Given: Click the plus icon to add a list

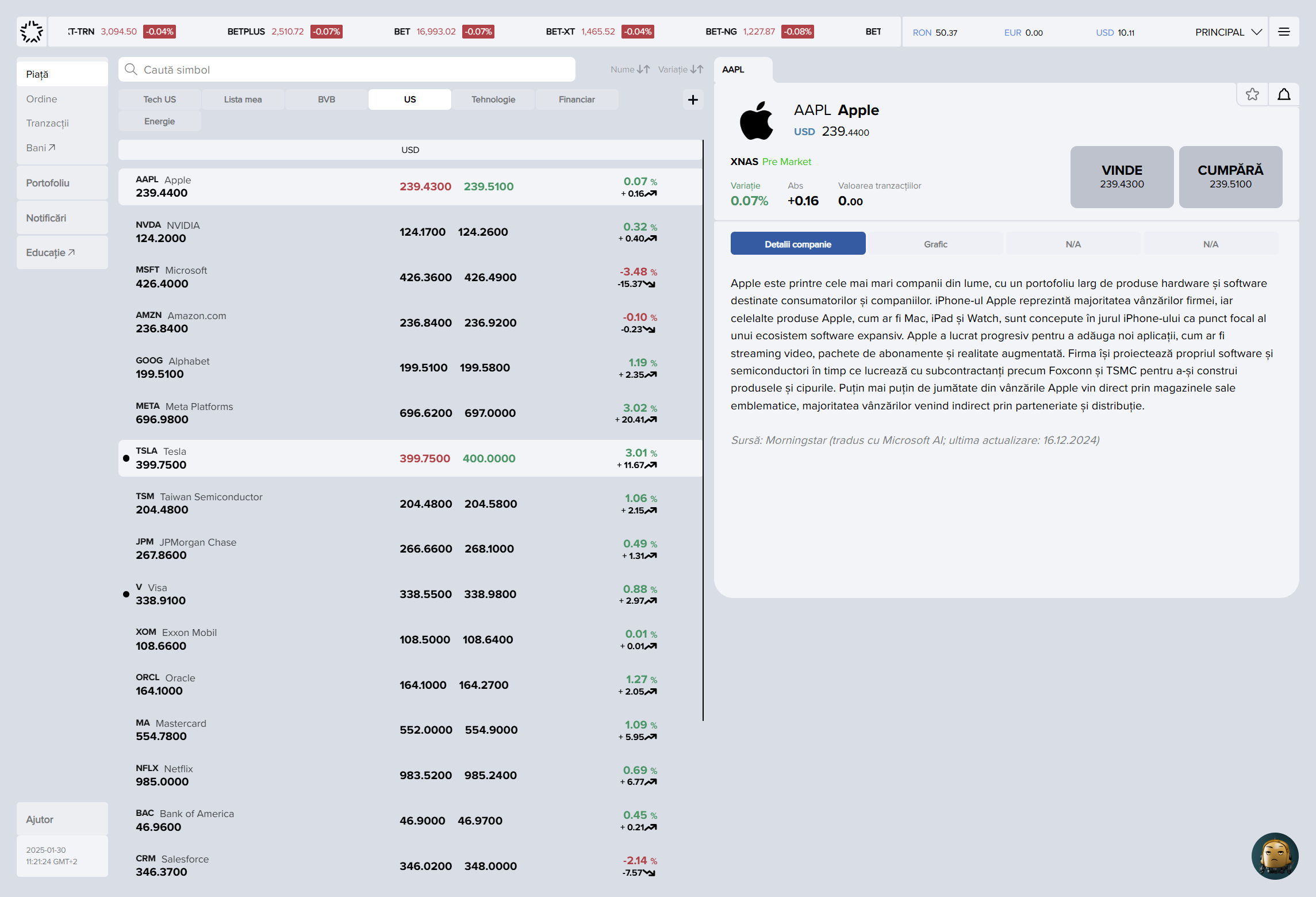Looking at the screenshot, I should click(693, 100).
